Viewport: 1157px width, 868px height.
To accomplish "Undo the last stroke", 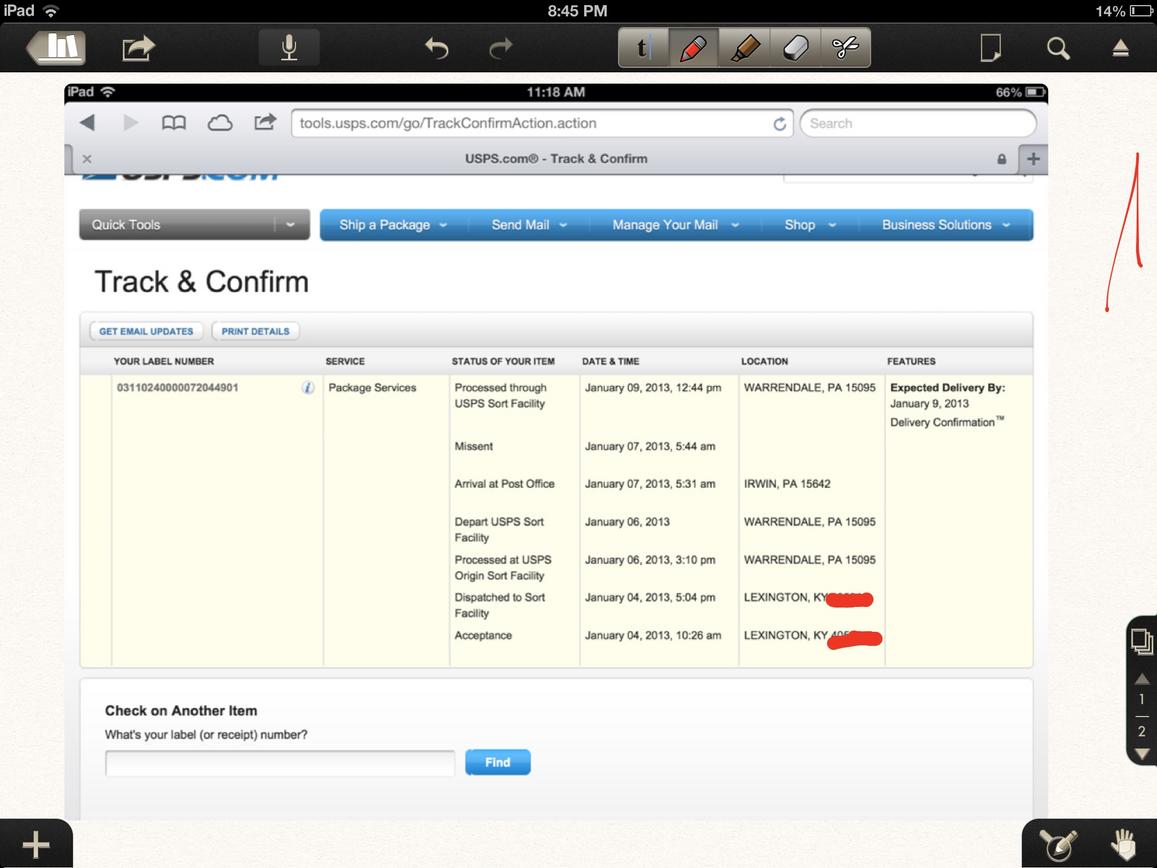I will point(436,47).
